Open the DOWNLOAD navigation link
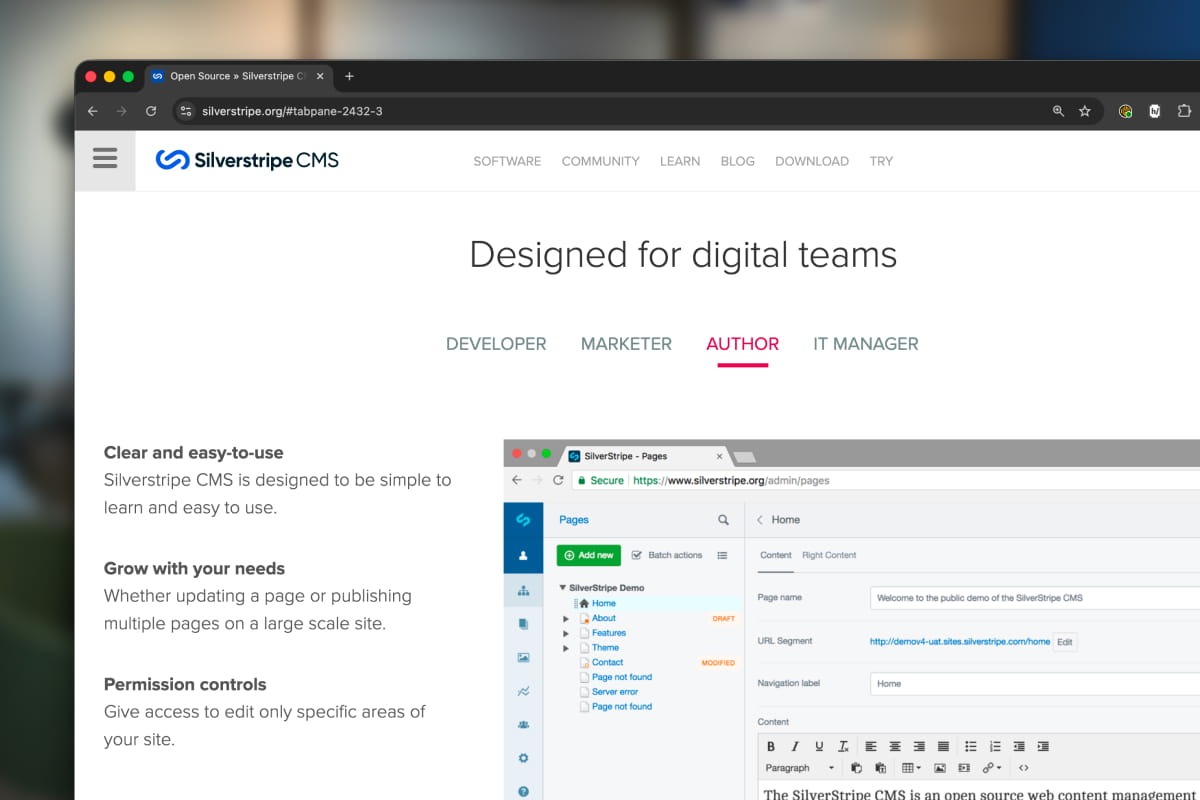 click(x=812, y=161)
